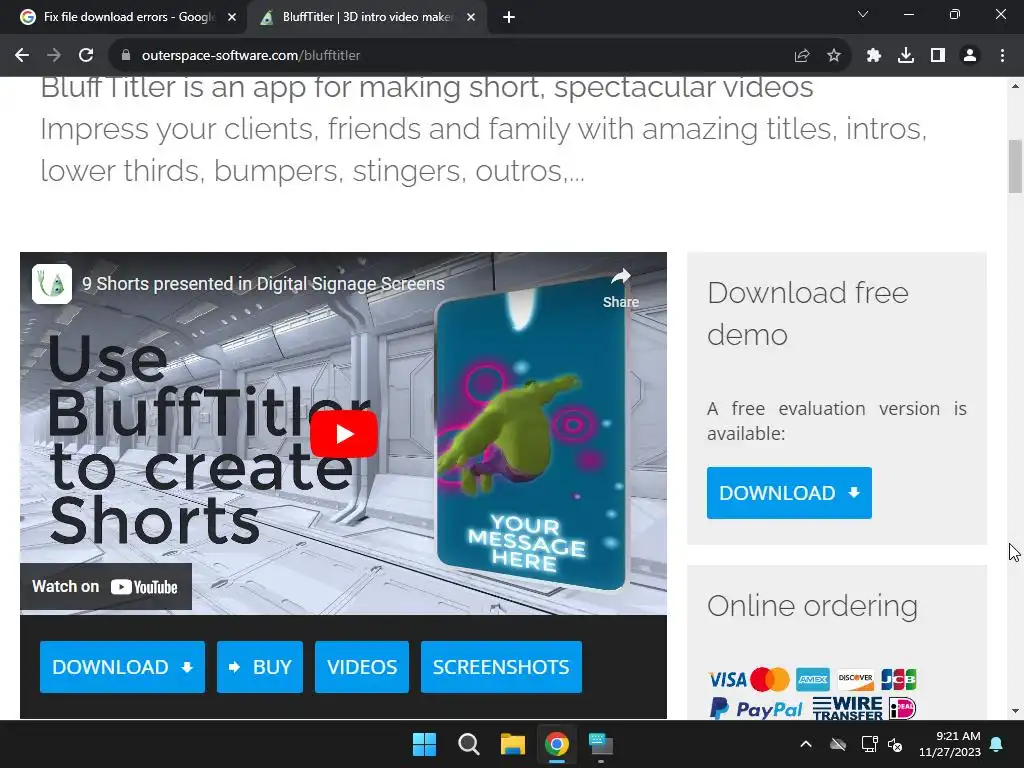Image resolution: width=1024 pixels, height=768 pixels.
Task: Click the JCB logo
Action: tap(899, 680)
